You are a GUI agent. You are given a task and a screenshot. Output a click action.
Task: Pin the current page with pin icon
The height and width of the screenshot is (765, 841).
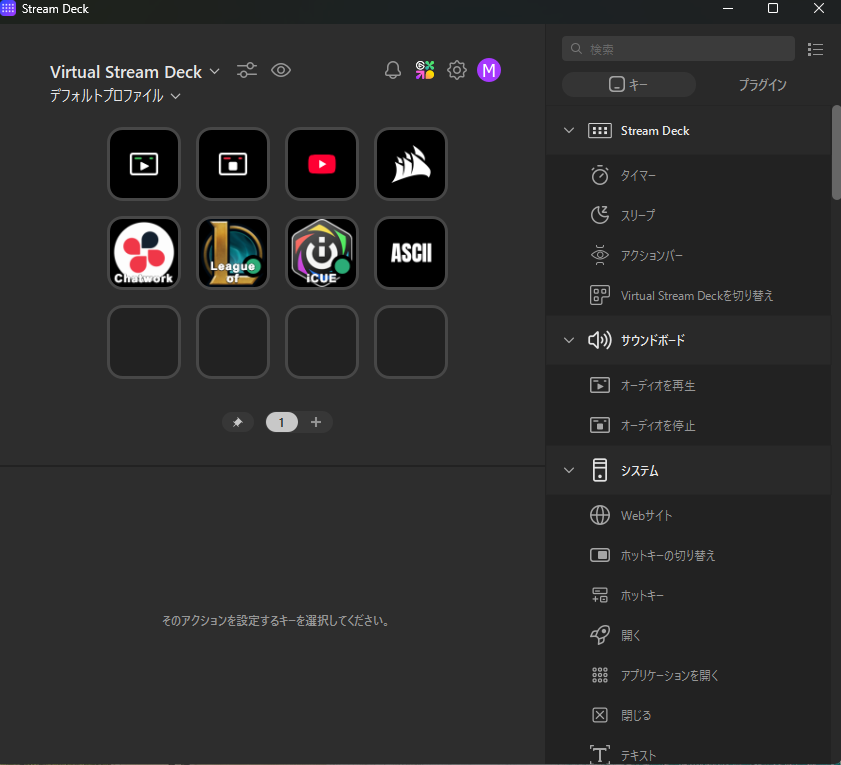pos(238,422)
